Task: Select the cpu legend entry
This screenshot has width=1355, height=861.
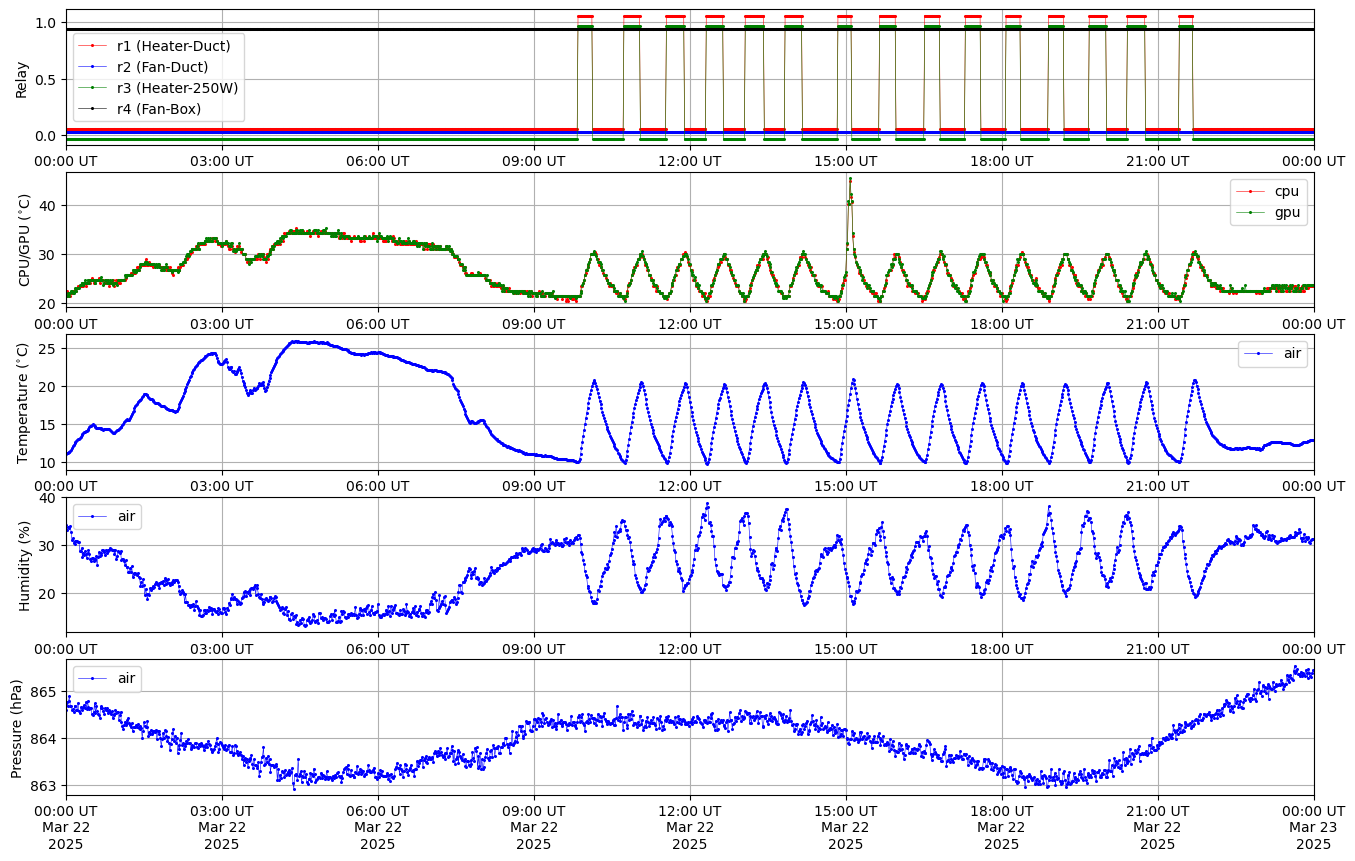Action: 1268,191
